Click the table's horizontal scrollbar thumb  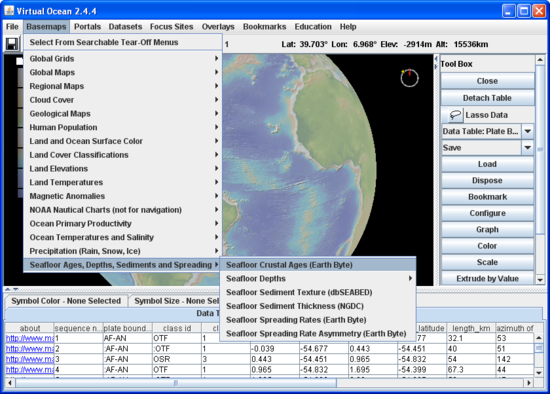click(176, 383)
